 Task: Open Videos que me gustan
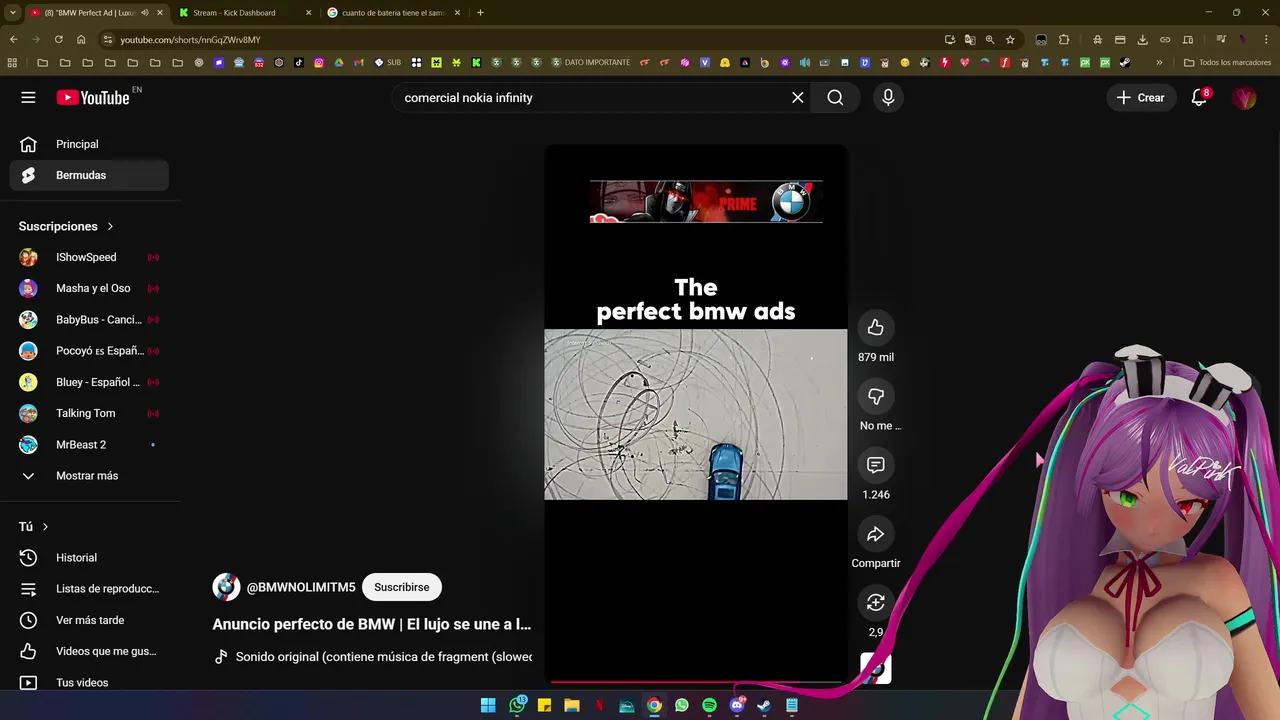[89, 651]
